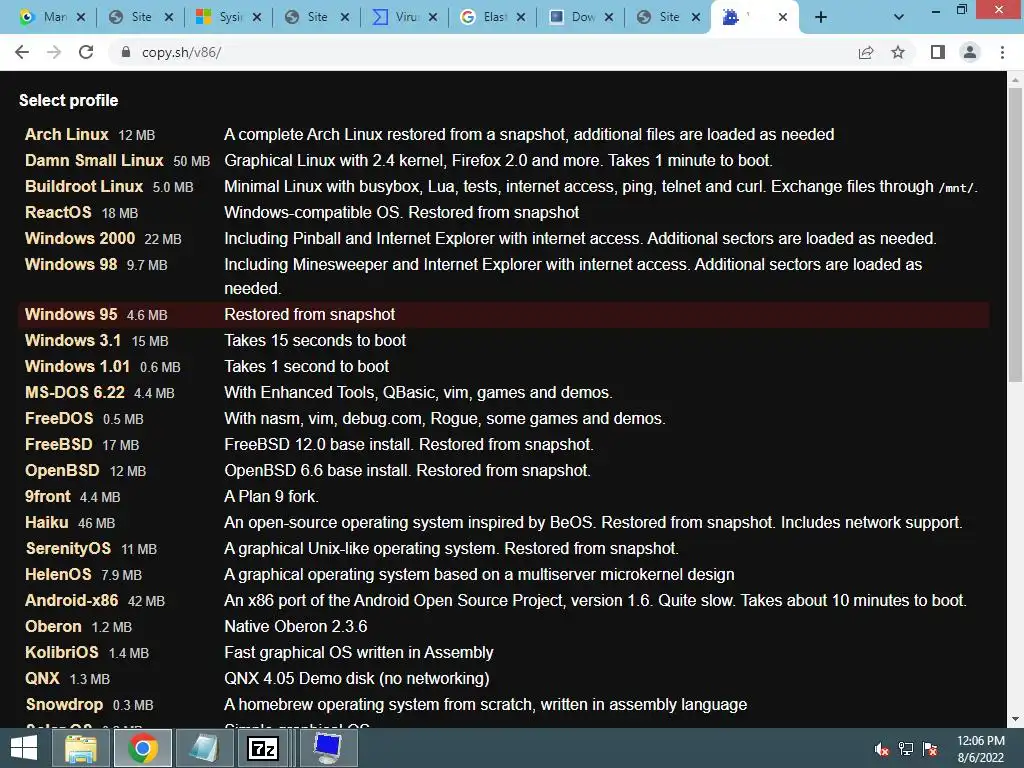This screenshot has height=768, width=1024.
Task: Open Windows Start menu
Action: [24, 748]
